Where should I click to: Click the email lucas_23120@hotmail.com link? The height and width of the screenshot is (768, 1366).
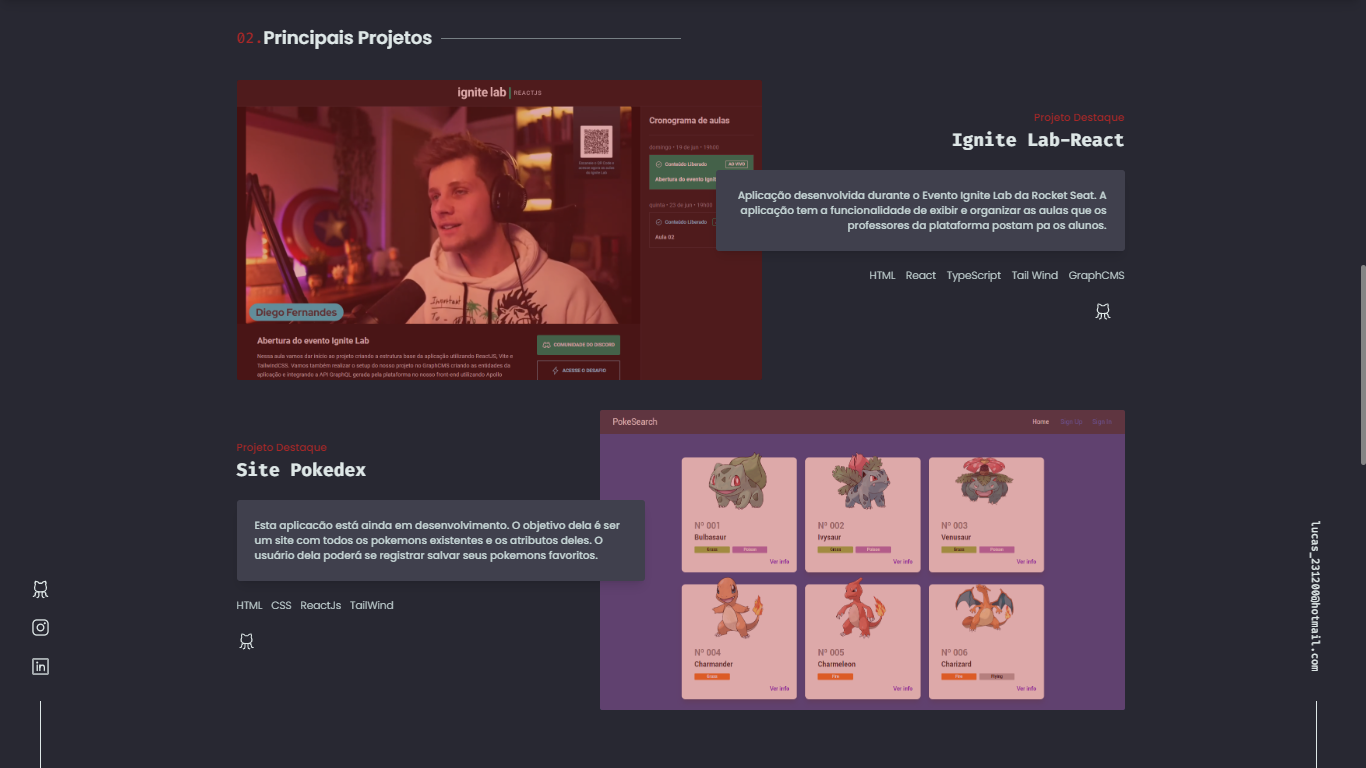[1316, 596]
